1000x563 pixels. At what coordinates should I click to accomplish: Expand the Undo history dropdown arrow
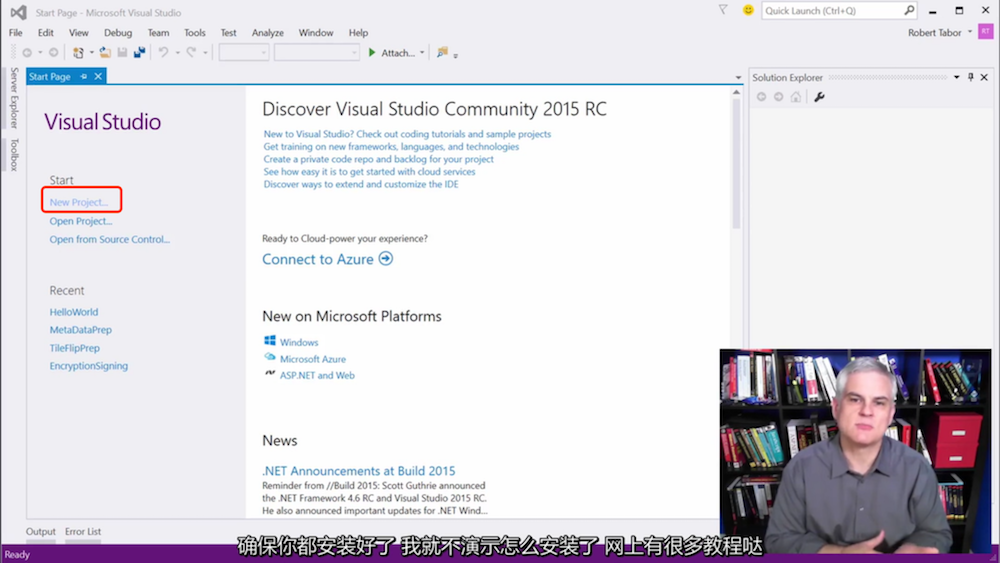(177, 53)
